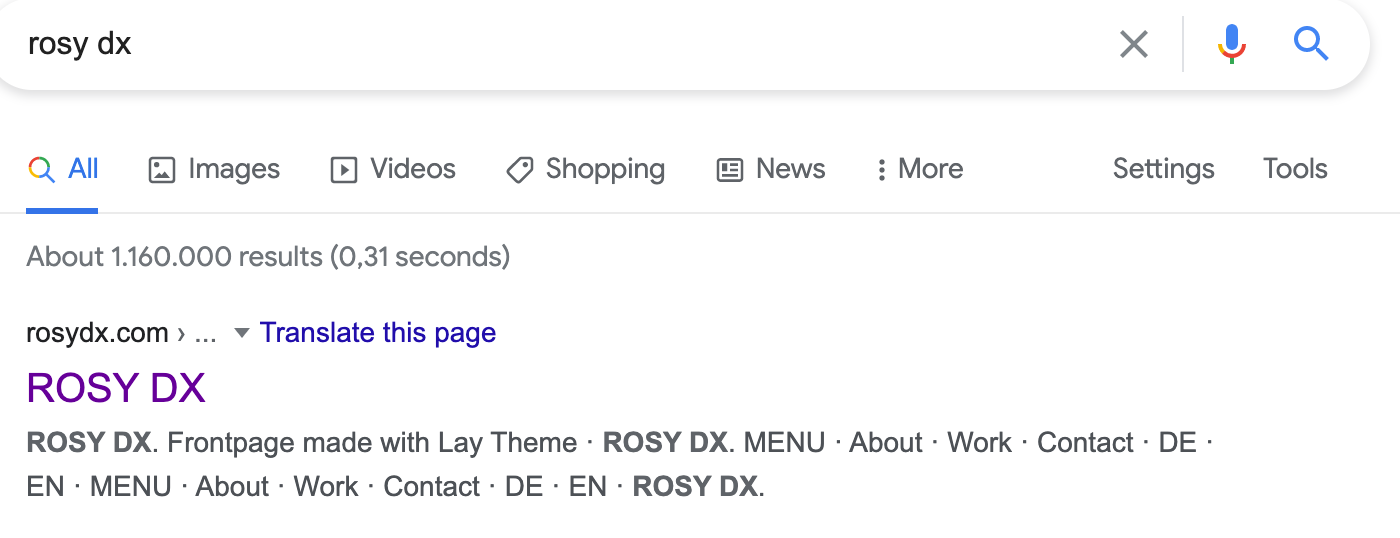Click the picture icon beside Images
1400x538 pixels.
162,170
